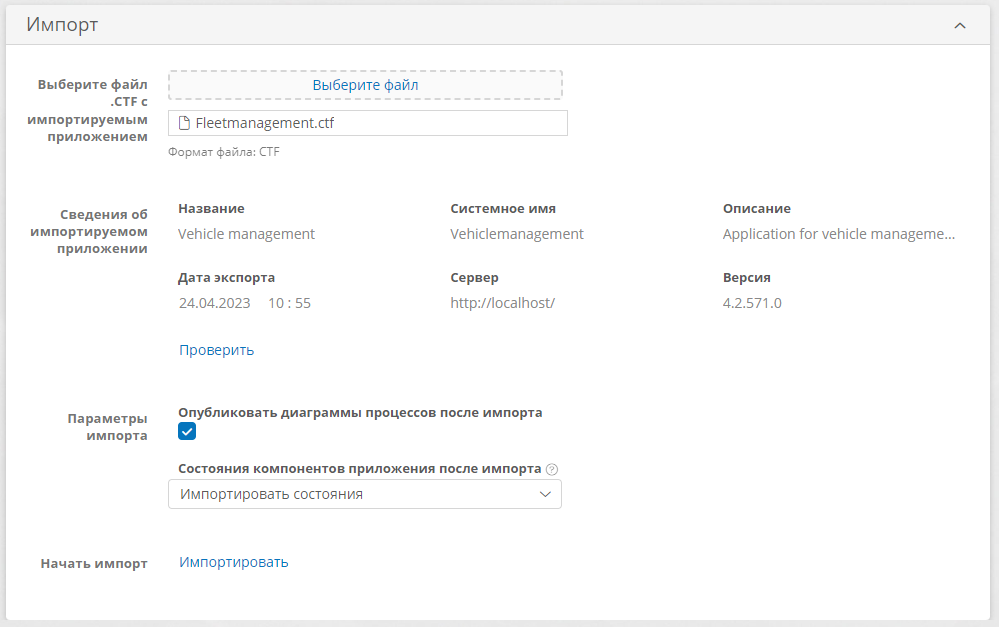Click the Название field label
The width and height of the screenshot is (999, 627).
[212, 209]
